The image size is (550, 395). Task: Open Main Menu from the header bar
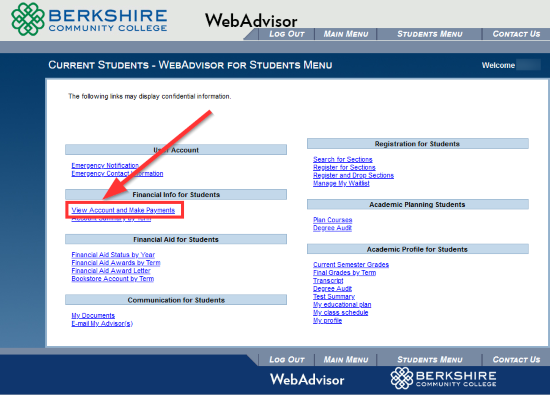pyautogui.click(x=346, y=34)
